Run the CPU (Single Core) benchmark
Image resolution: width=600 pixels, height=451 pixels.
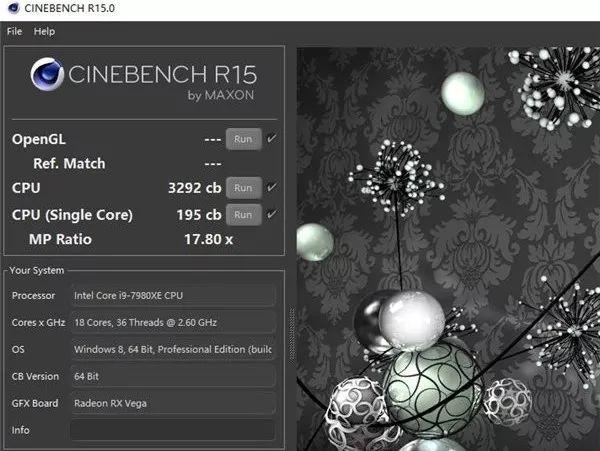[243, 214]
